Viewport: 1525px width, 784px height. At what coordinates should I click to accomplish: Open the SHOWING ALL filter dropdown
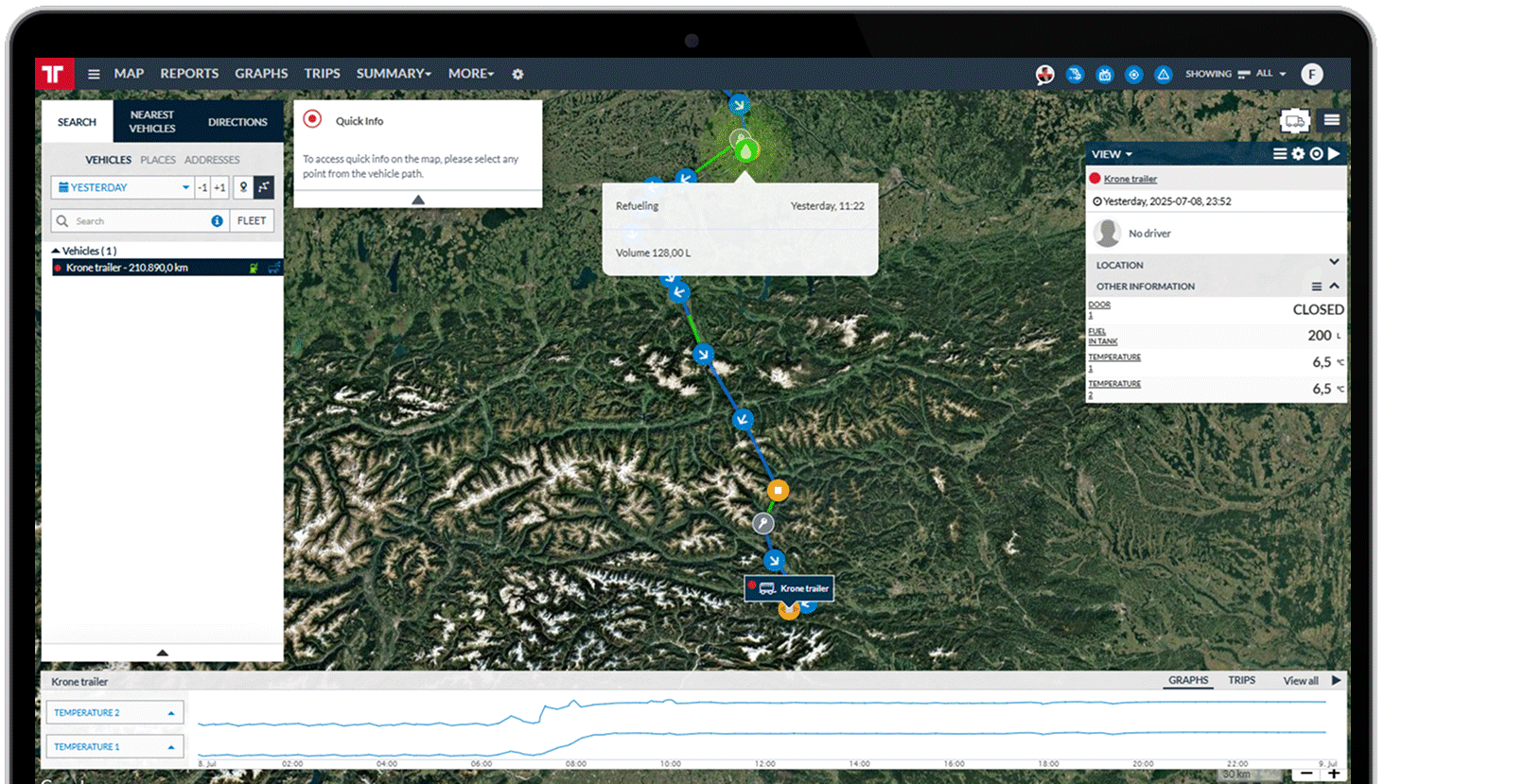point(1236,74)
